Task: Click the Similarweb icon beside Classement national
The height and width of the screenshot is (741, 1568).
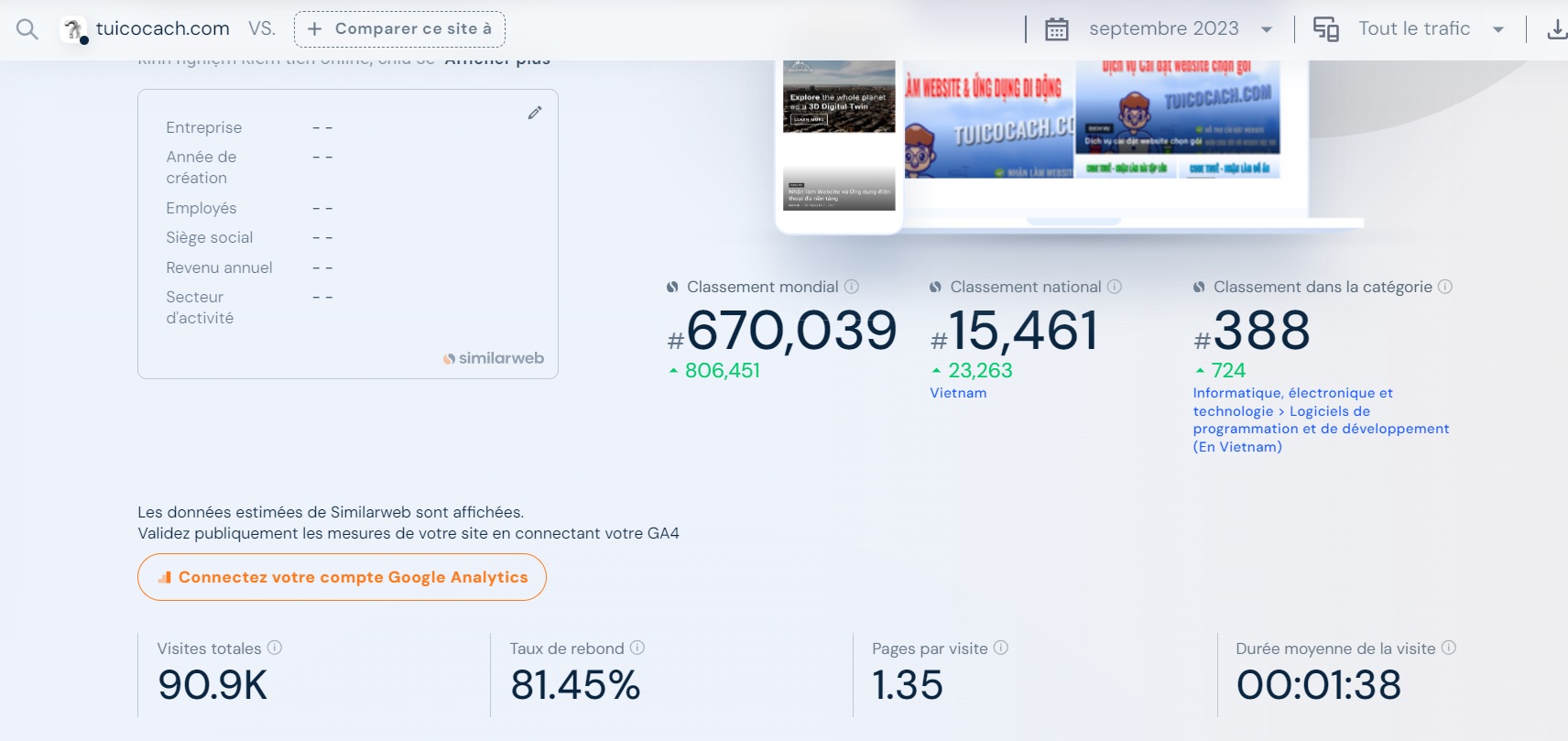Action: click(x=935, y=288)
